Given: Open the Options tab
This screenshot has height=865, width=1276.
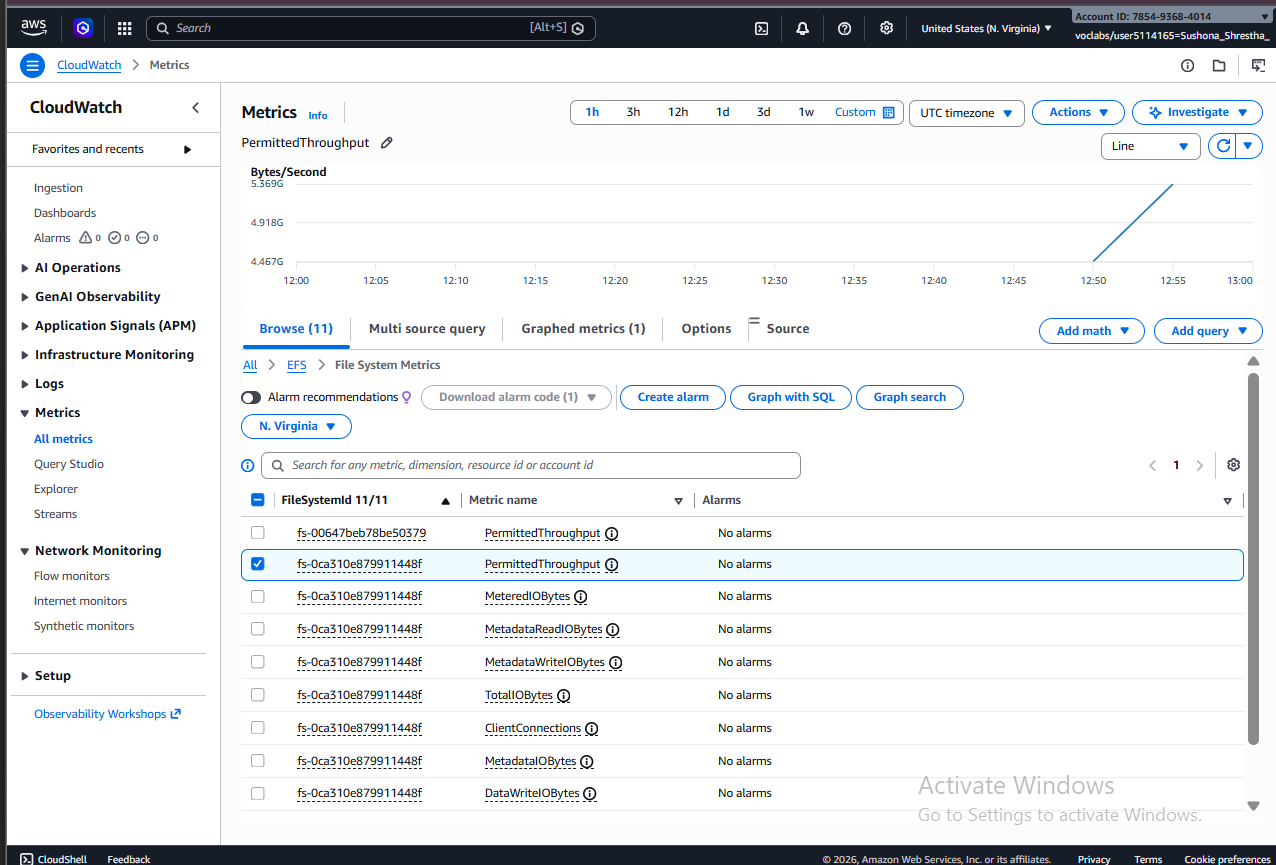Looking at the screenshot, I should tap(706, 328).
